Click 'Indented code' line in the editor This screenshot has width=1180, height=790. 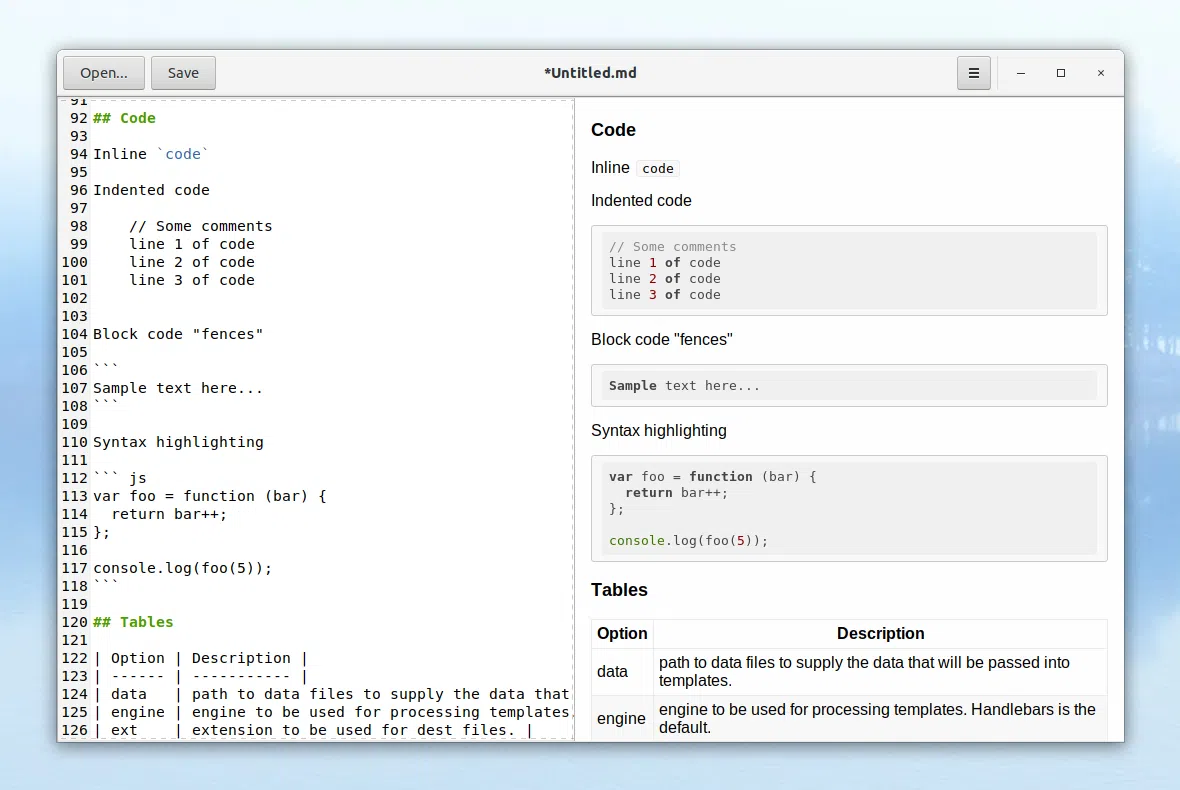pyautogui.click(x=151, y=190)
